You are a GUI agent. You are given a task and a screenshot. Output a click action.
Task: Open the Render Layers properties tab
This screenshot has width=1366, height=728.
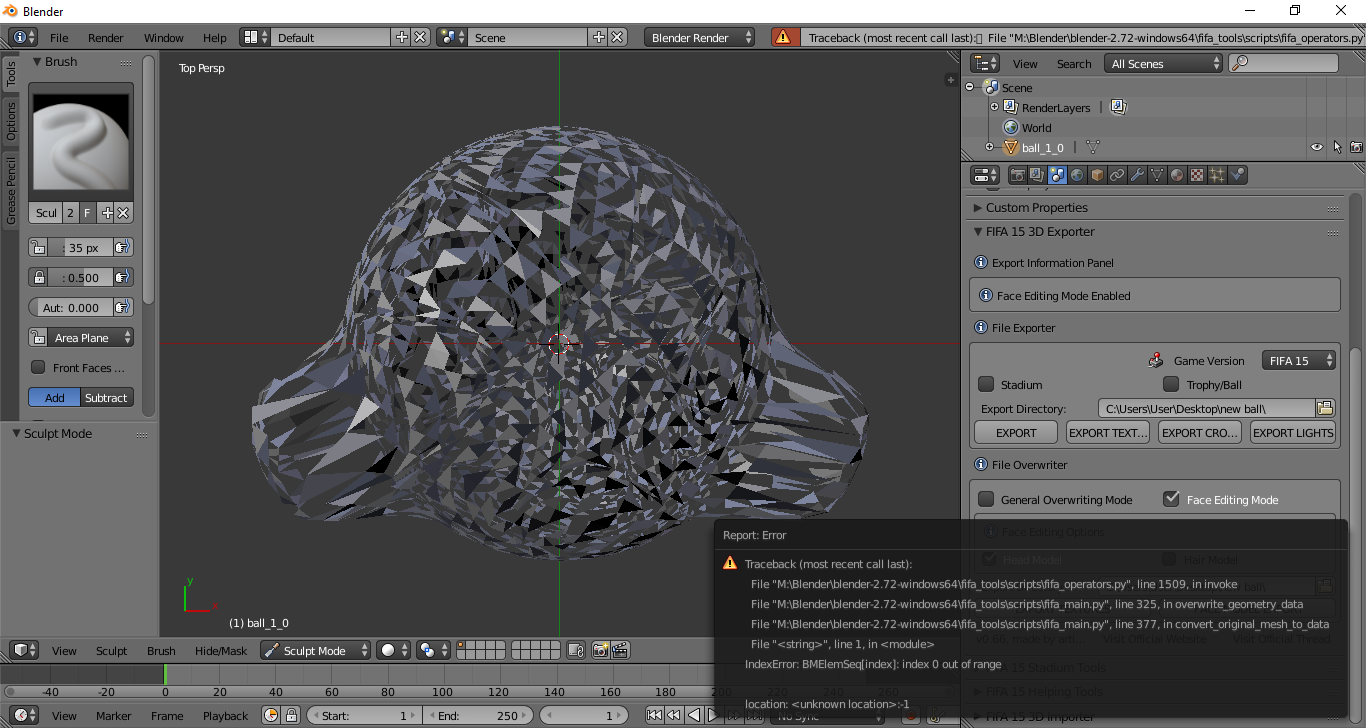1037,175
